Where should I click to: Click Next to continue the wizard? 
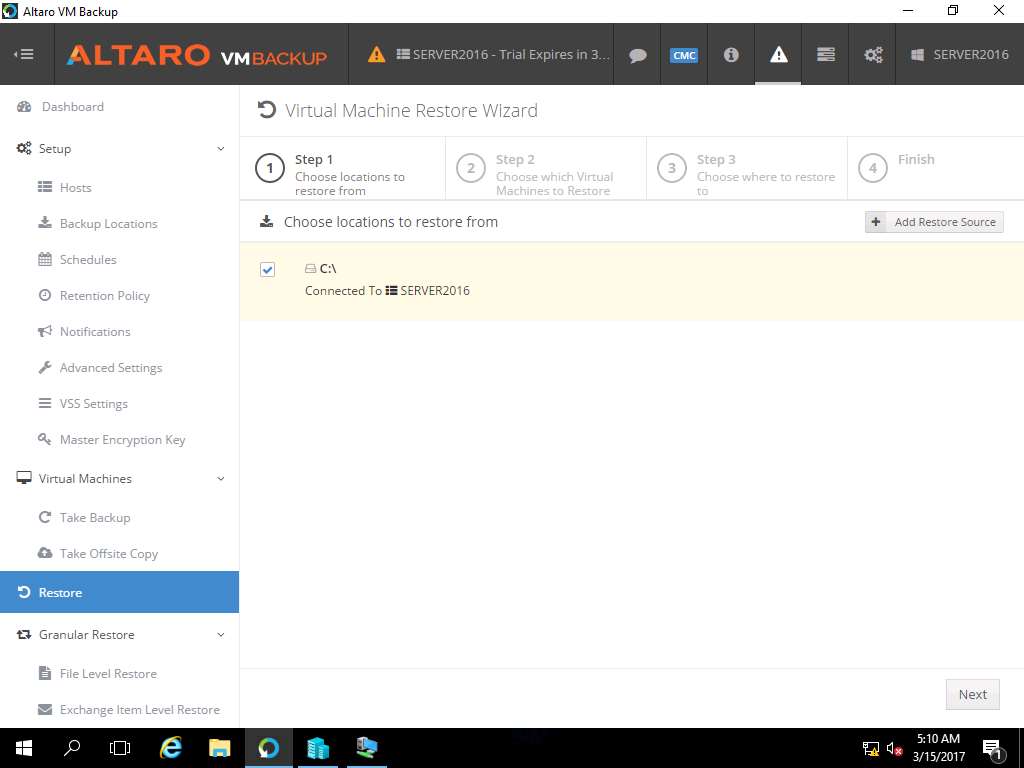coord(972,694)
